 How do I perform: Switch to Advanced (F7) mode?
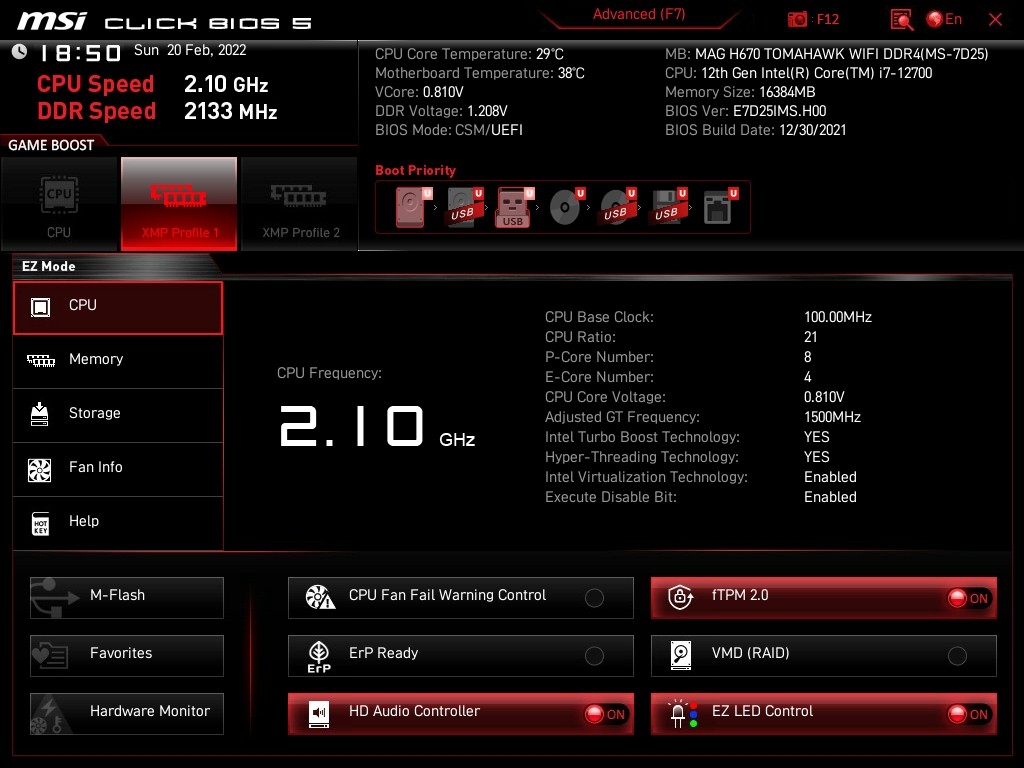click(x=638, y=15)
